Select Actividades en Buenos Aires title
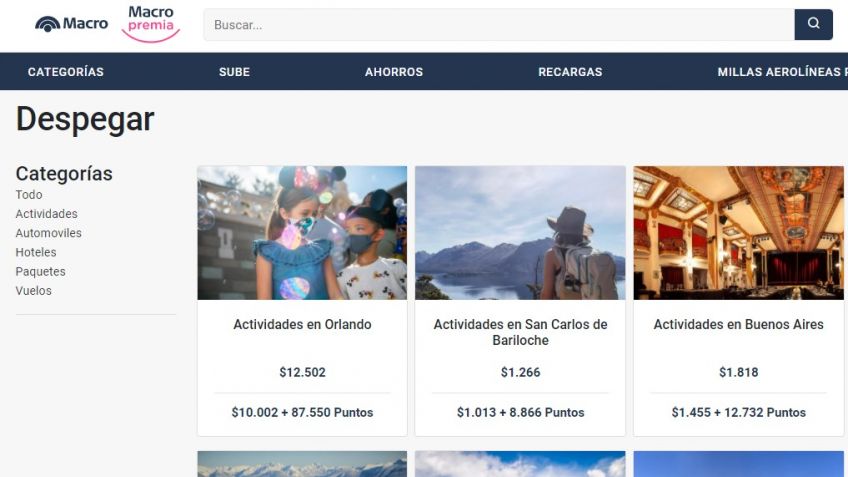This screenshot has width=848, height=477. pos(739,324)
